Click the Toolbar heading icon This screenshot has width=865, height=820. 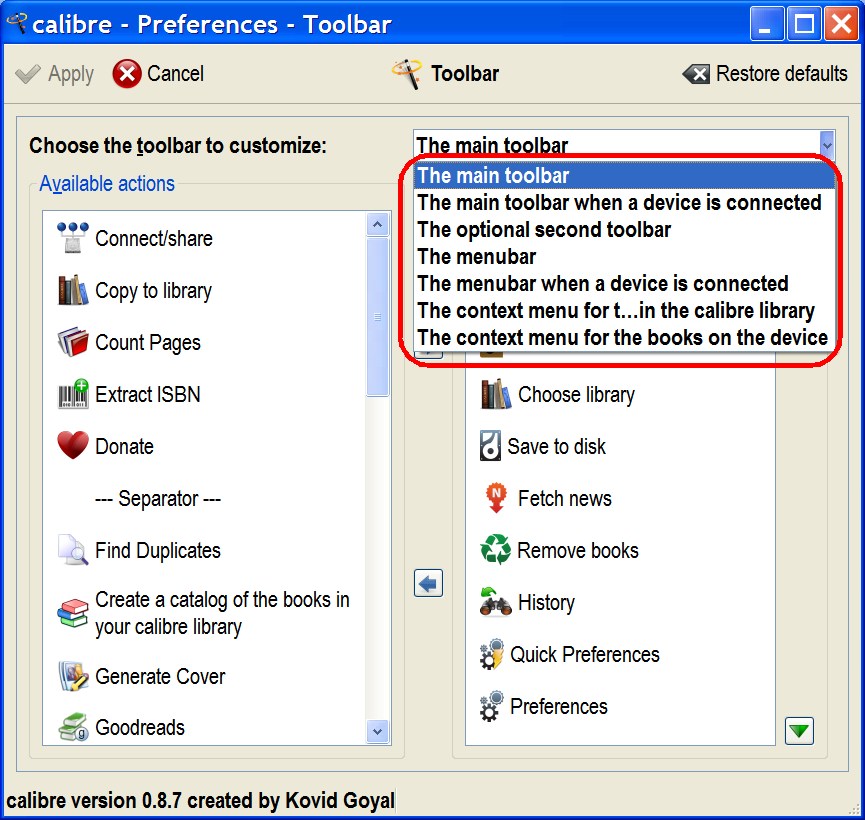(407, 73)
